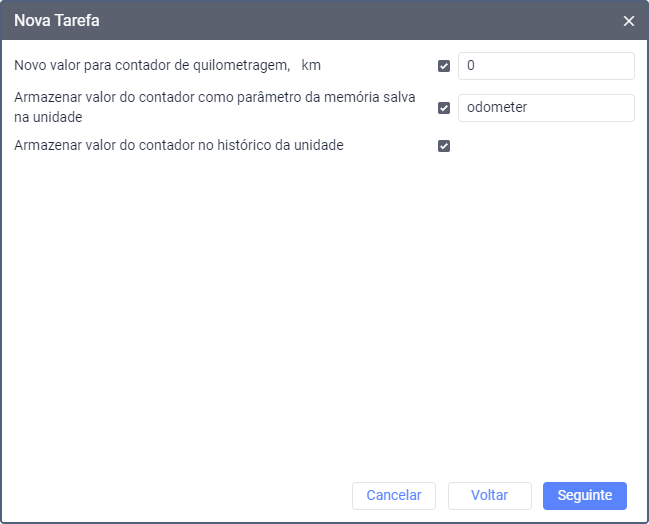The image size is (649, 524).
Task: Click the km unit text
Action: click(x=311, y=65)
